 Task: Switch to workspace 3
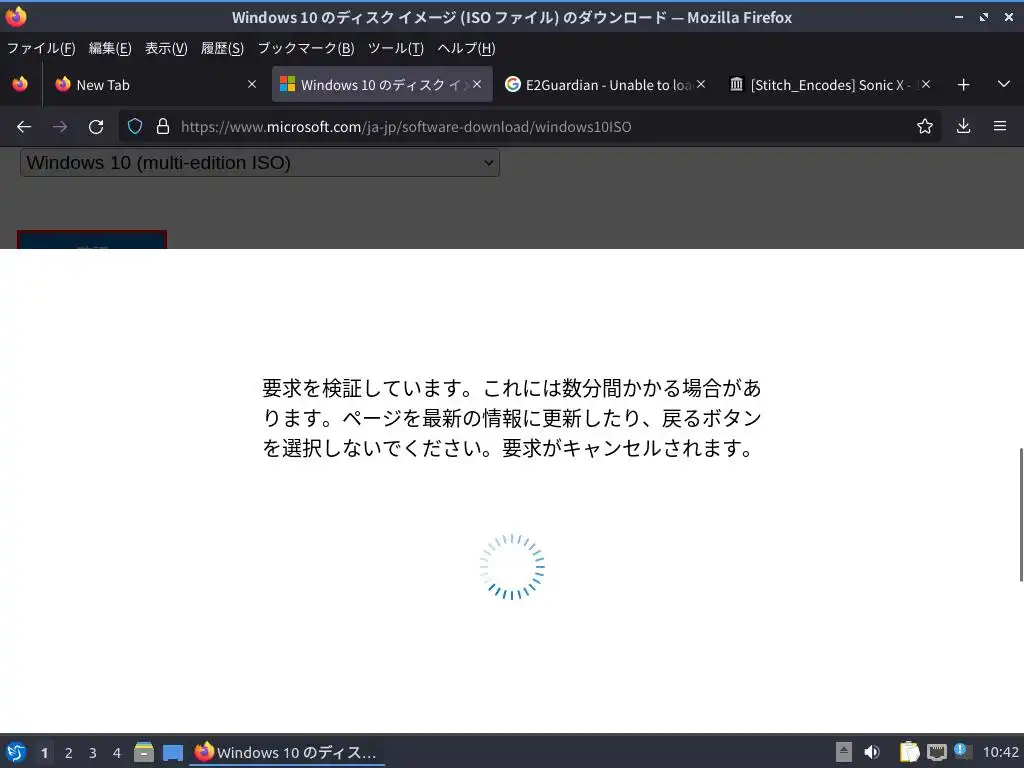tap(93, 752)
